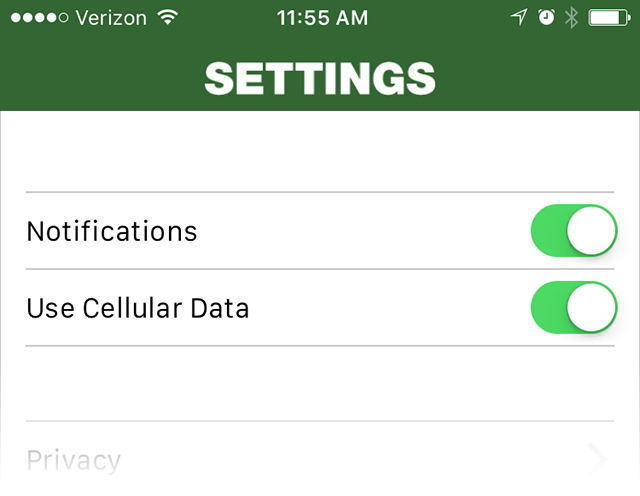The height and width of the screenshot is (496, 640).
Task: Tap the Bluetooth status icon
Action: coord(571,17)
